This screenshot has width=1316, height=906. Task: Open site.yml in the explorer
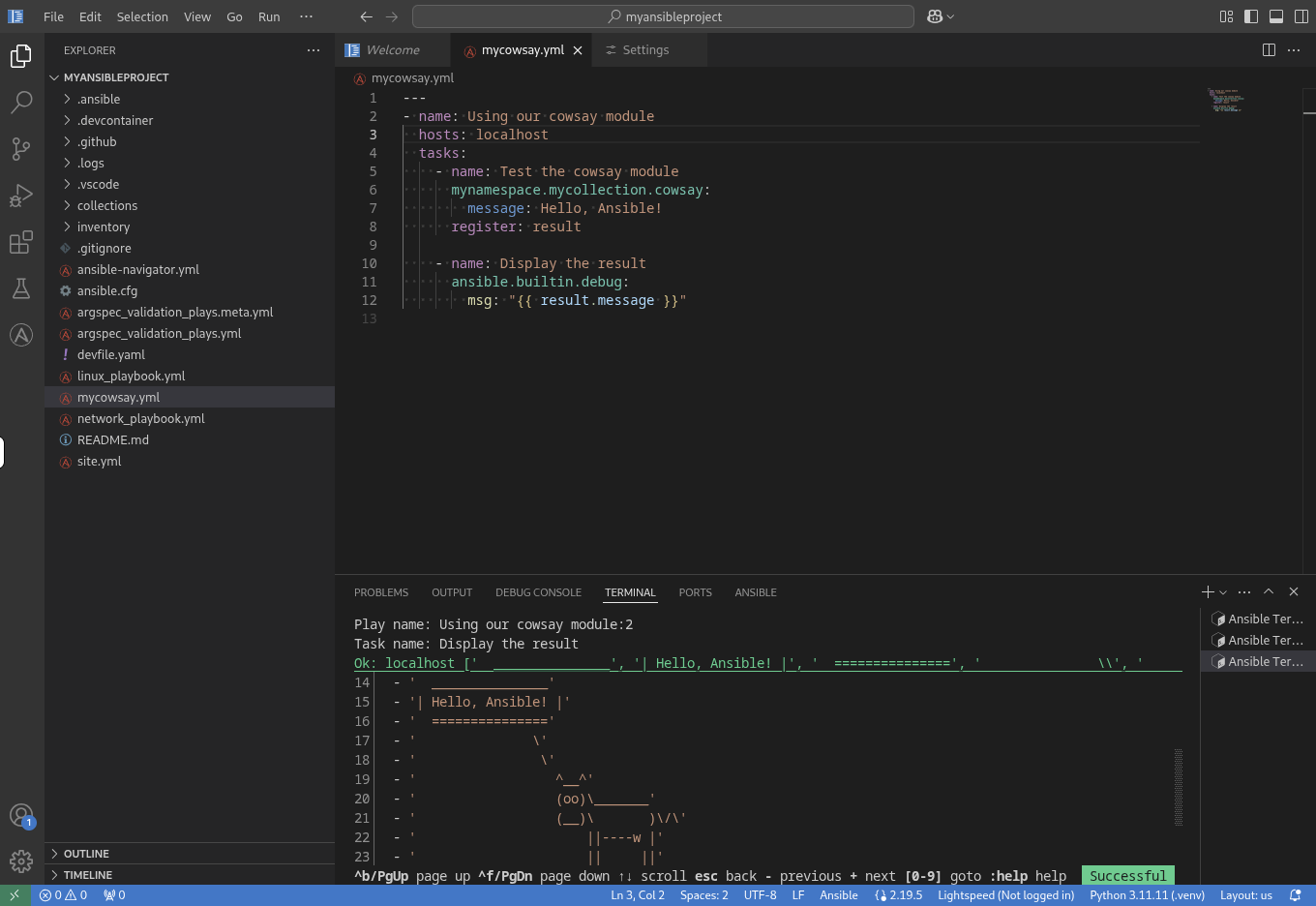tap(190, 461)
